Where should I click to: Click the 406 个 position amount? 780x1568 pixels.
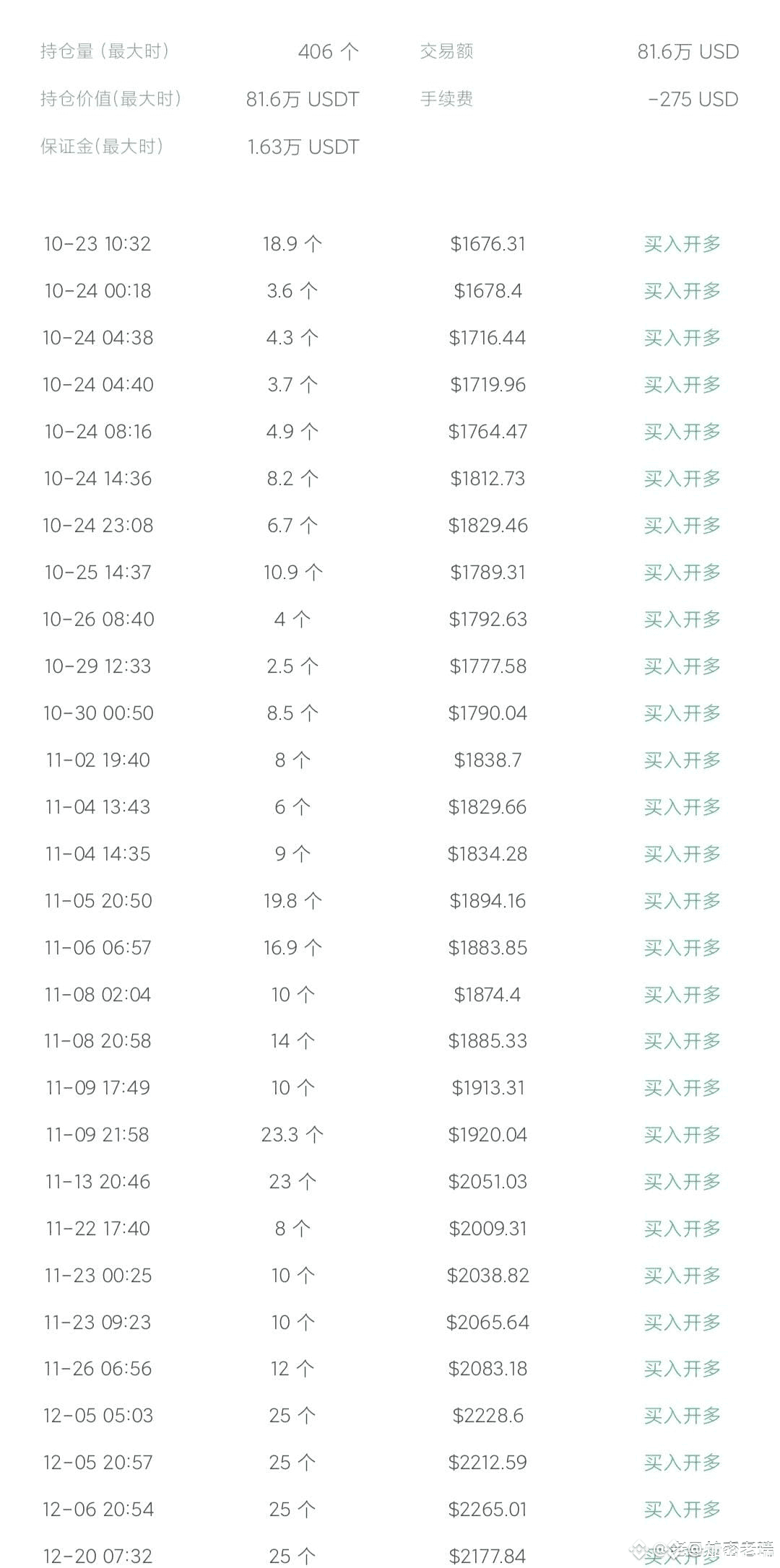[x=328, y=51]
